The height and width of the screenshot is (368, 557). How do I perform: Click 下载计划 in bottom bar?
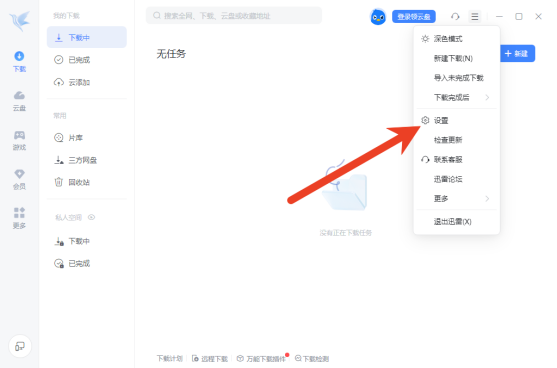pyautogui.click(x=170, y=358)
